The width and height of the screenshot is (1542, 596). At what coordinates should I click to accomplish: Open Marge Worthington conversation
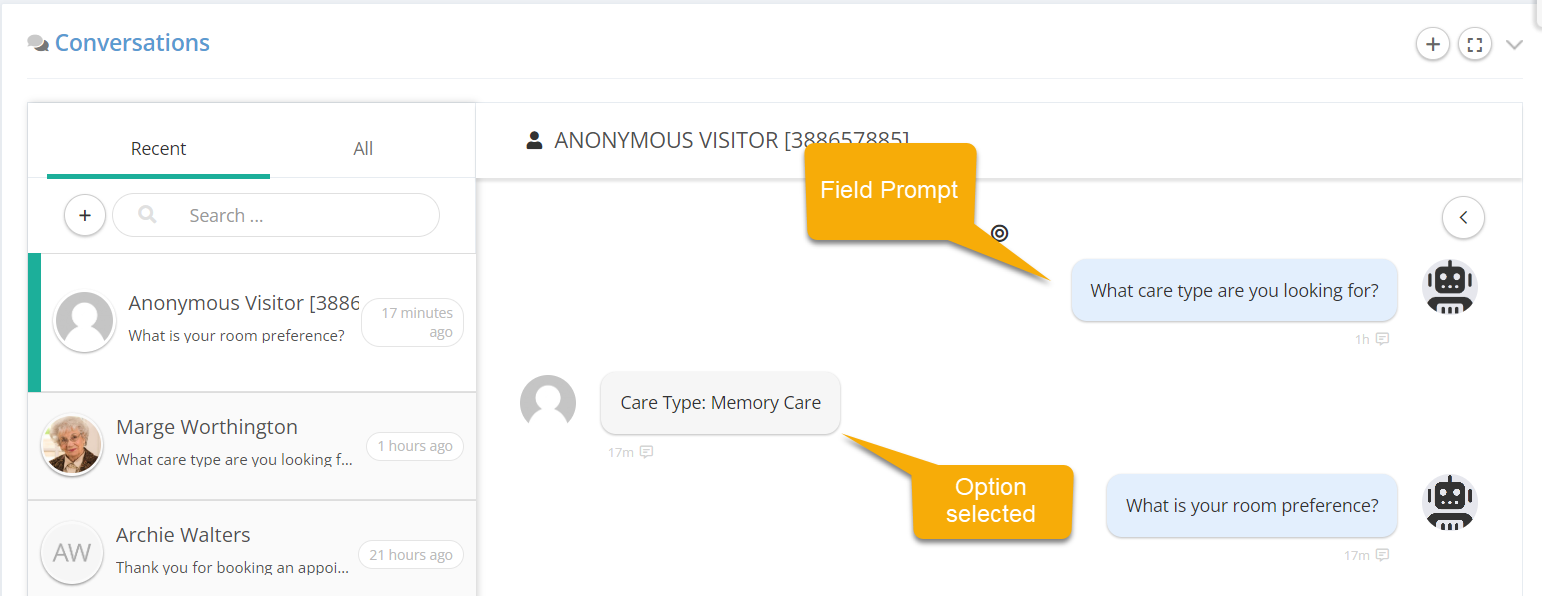click(x=252, y=446)
